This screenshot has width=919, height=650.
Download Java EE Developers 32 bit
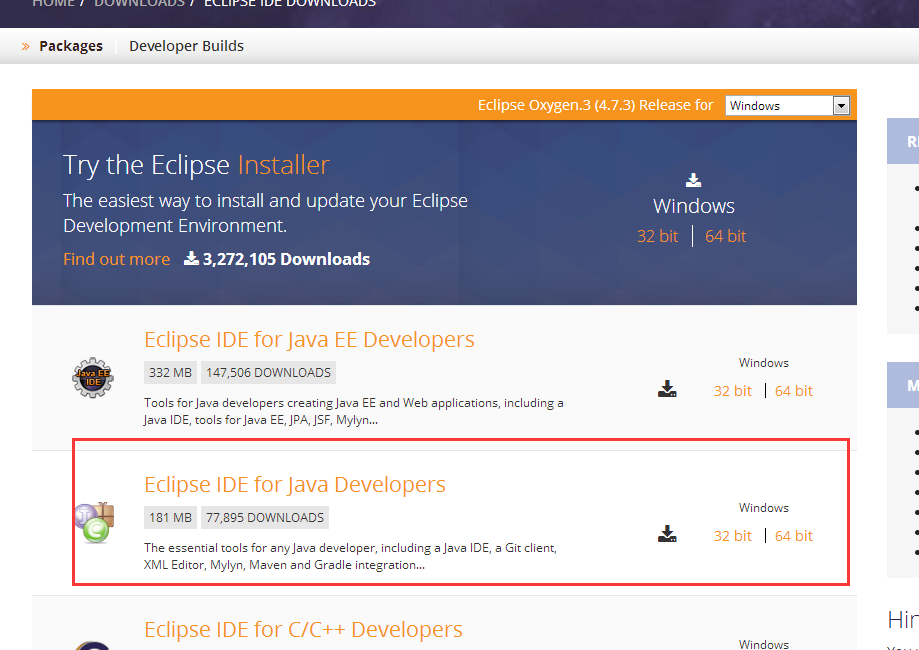733,391
